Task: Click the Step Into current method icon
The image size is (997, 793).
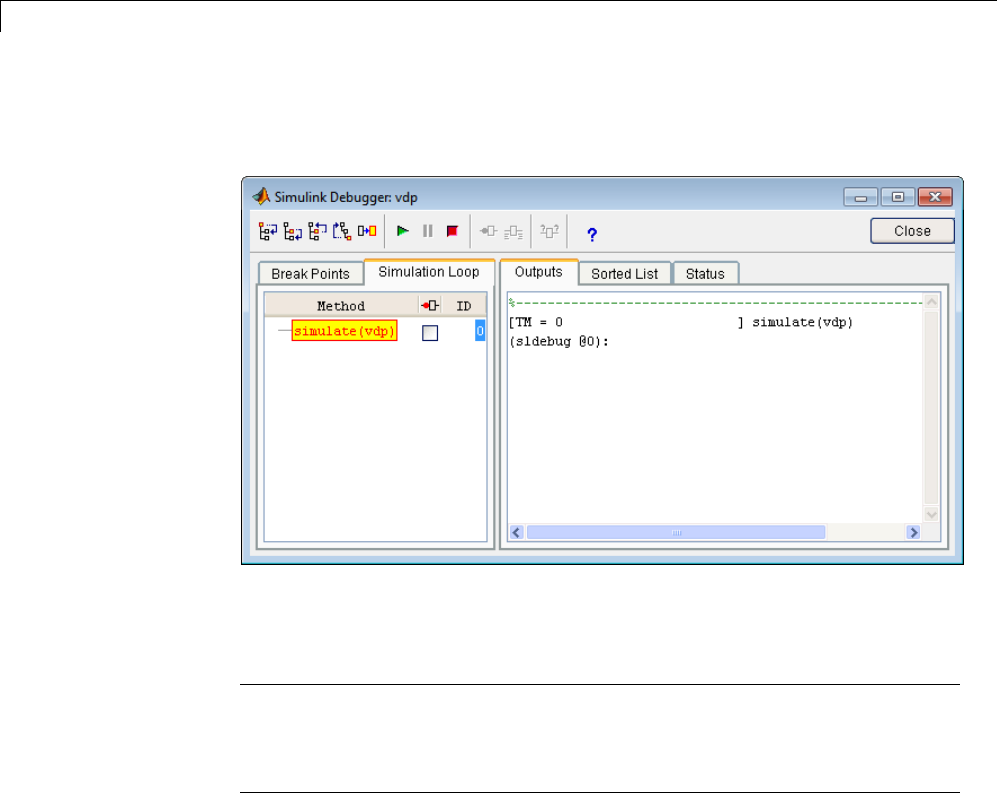Action: 268,231
